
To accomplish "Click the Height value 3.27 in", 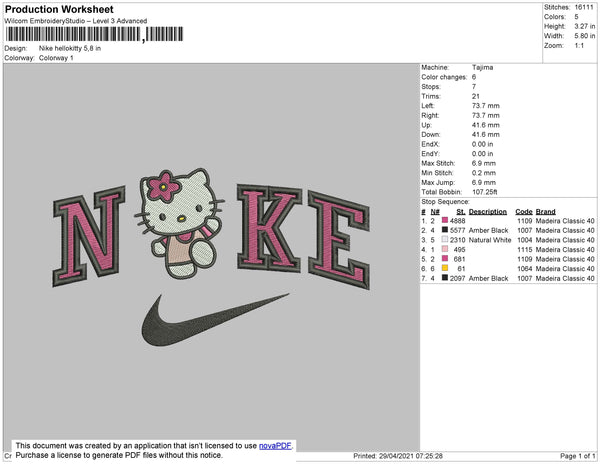I will (585, 26).
